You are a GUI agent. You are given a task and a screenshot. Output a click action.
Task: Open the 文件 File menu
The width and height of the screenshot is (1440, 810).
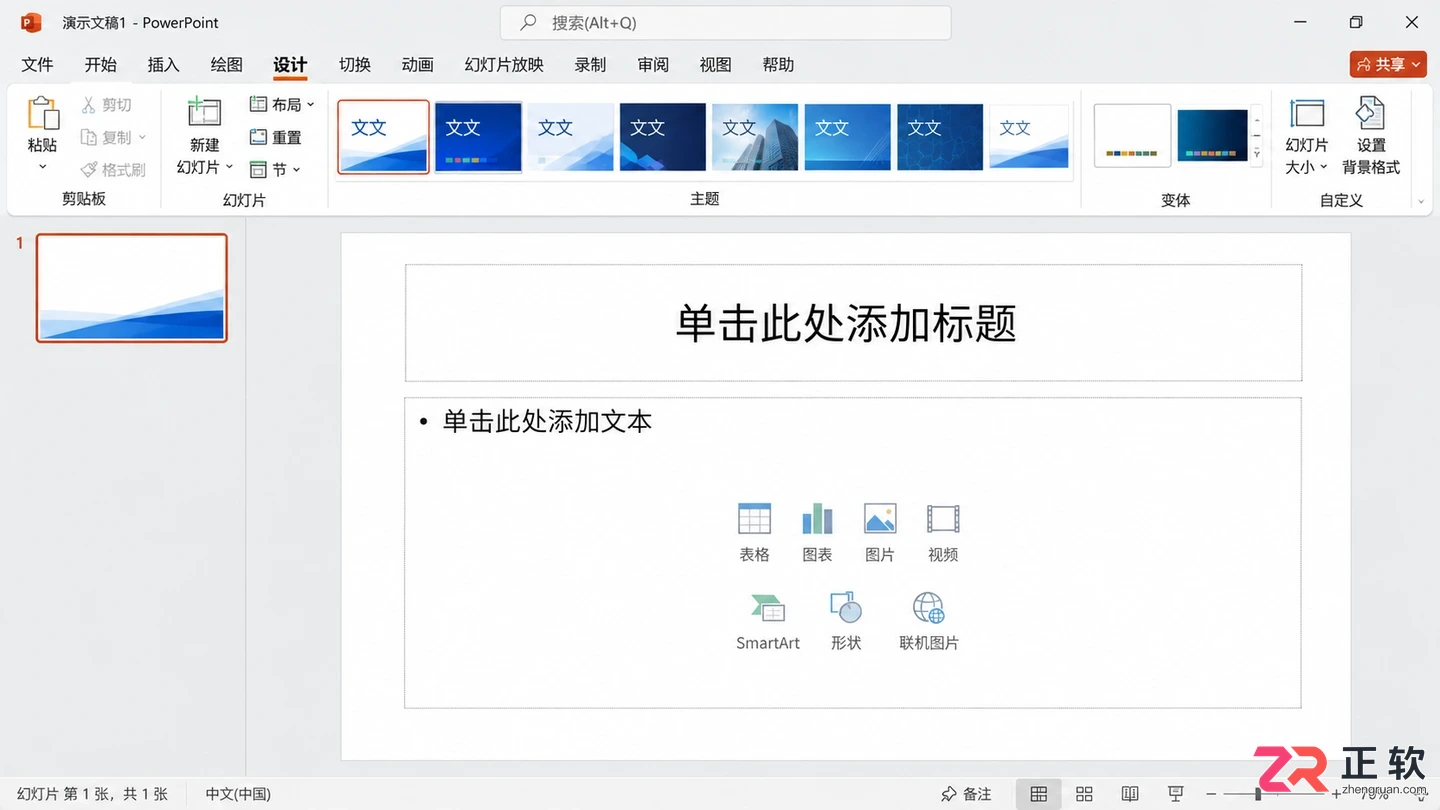tap(37, 64)
